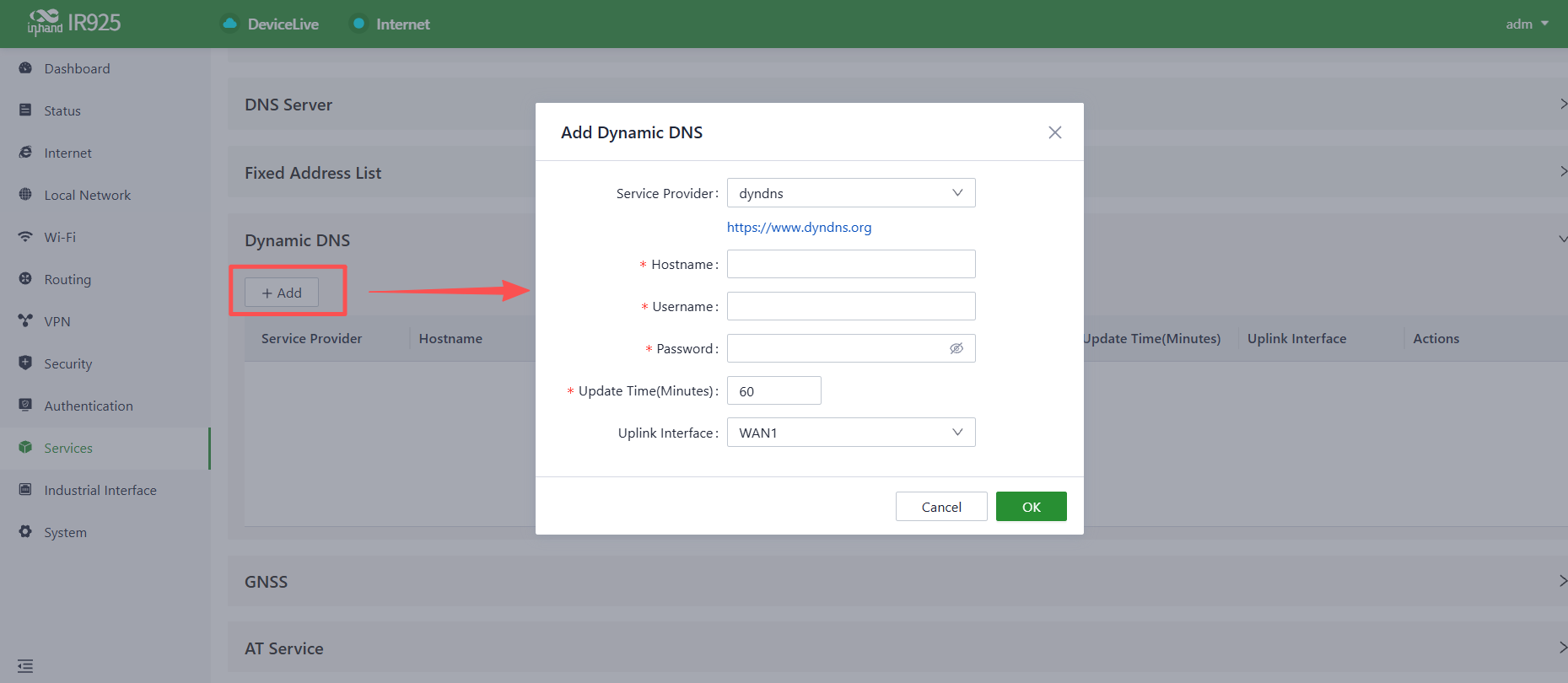
Task: Click the Hostname input field
Action: tap(851, 264)
